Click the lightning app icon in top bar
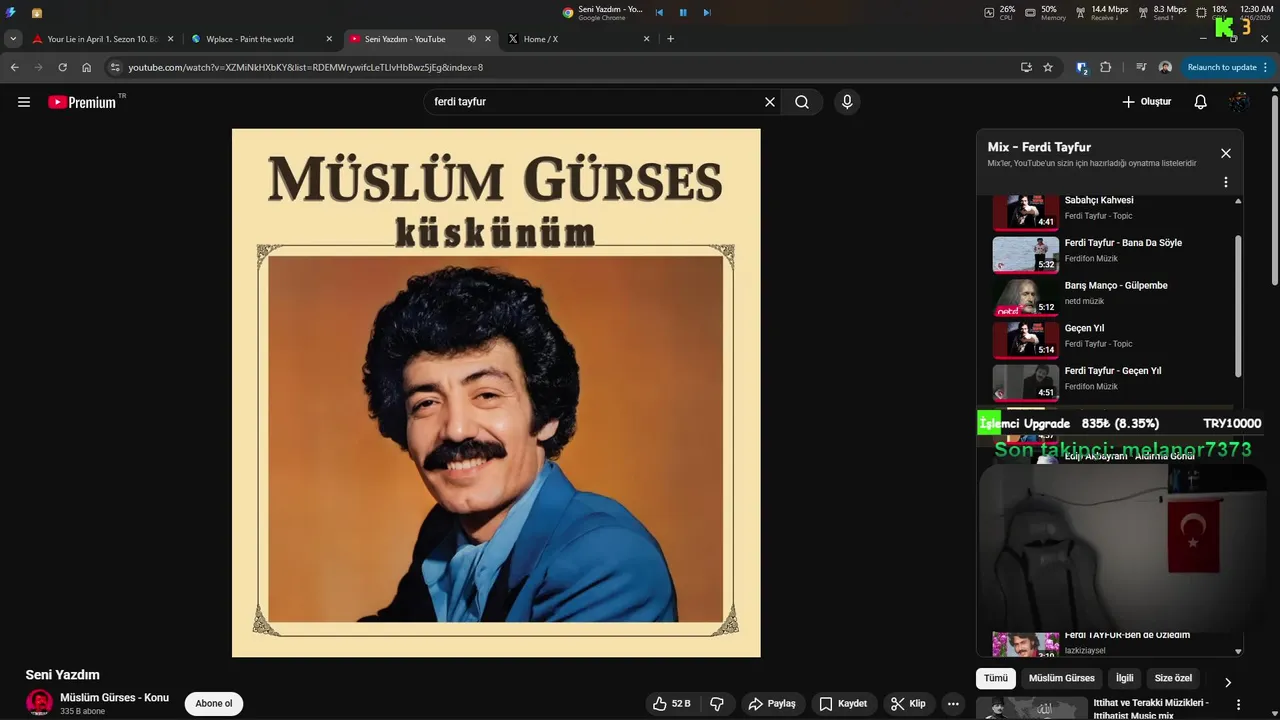 [11, 12]
